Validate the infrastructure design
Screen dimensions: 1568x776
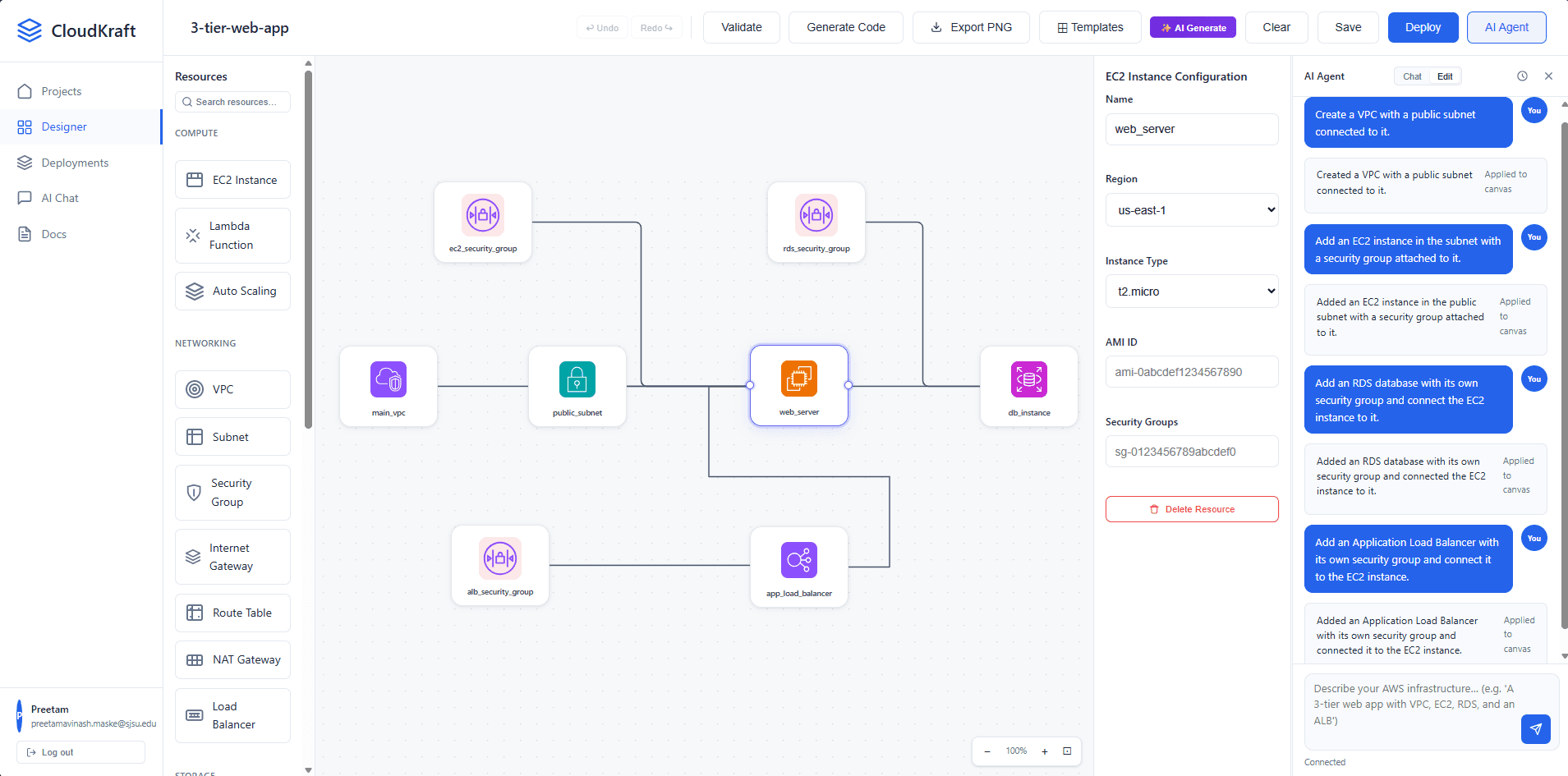[742, 27]
